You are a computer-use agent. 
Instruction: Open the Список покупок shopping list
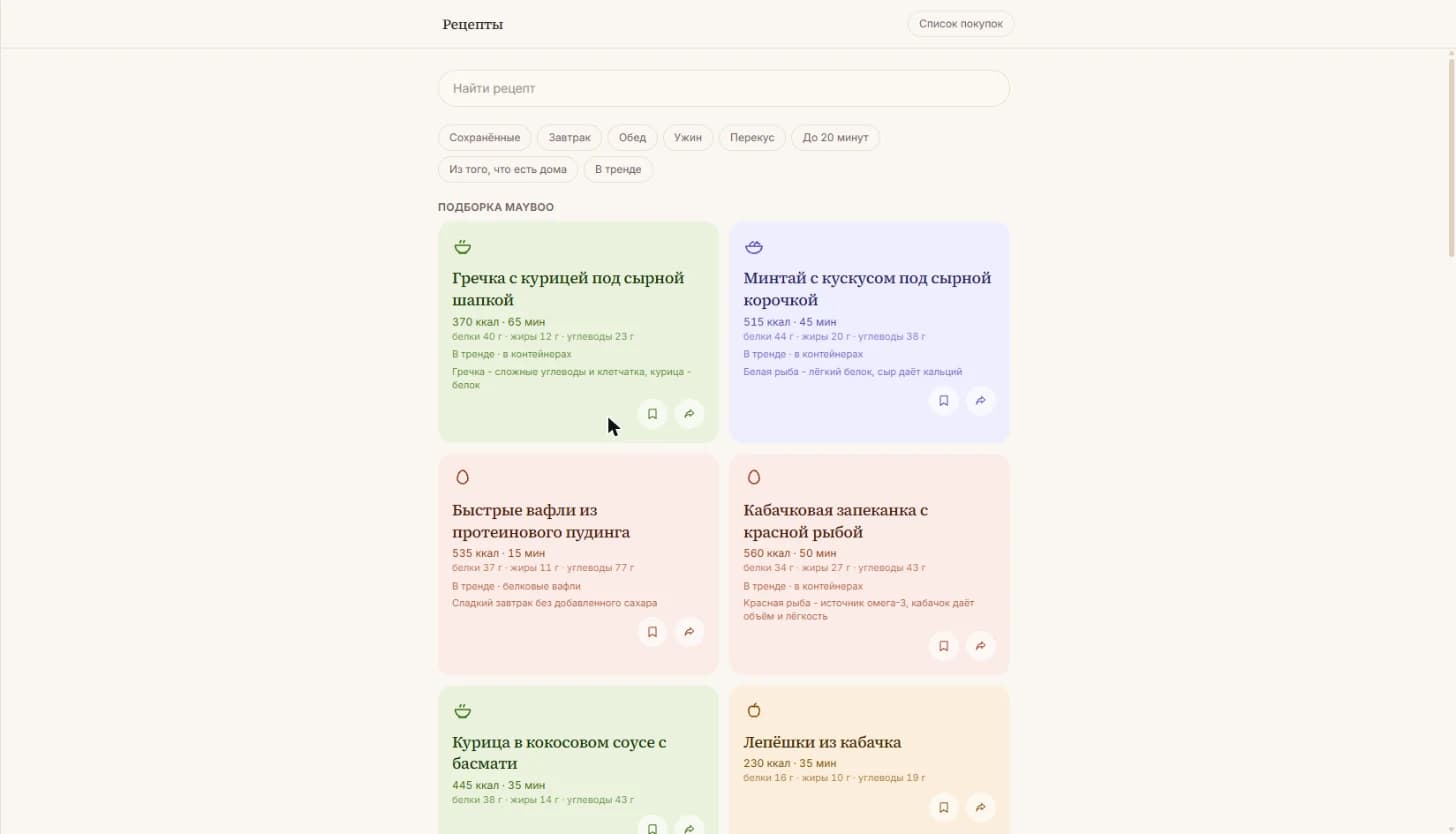pyautogui.click(x=961, y=24)
